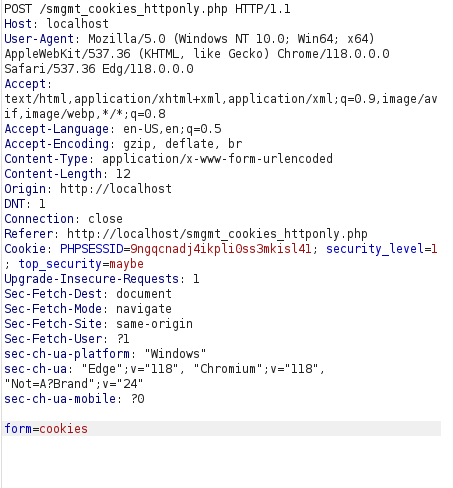
Task: Click the Sec-Fetch-User header name
Action: click(x=53, y=339)
